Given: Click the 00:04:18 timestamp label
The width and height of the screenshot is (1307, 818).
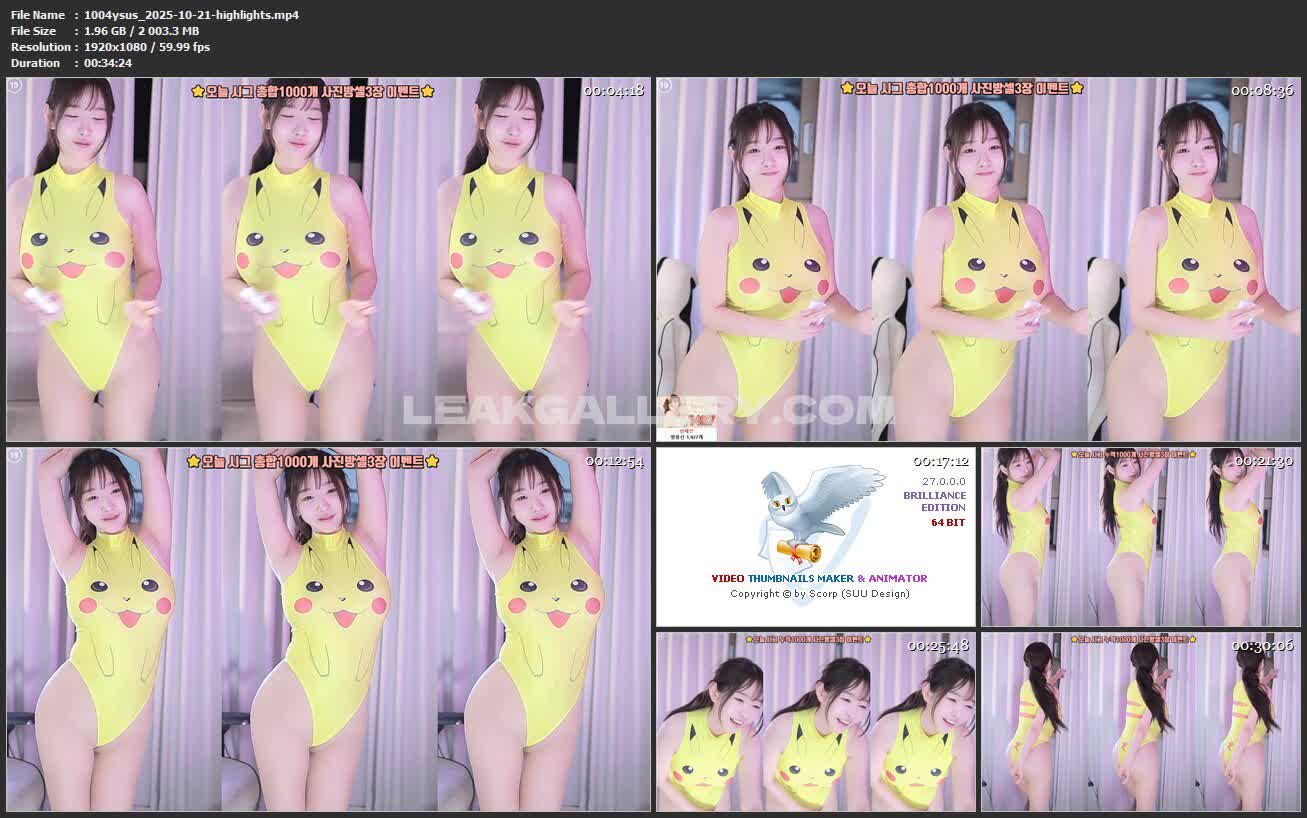Looking at the screenshot, I should [x=613, y=91].
